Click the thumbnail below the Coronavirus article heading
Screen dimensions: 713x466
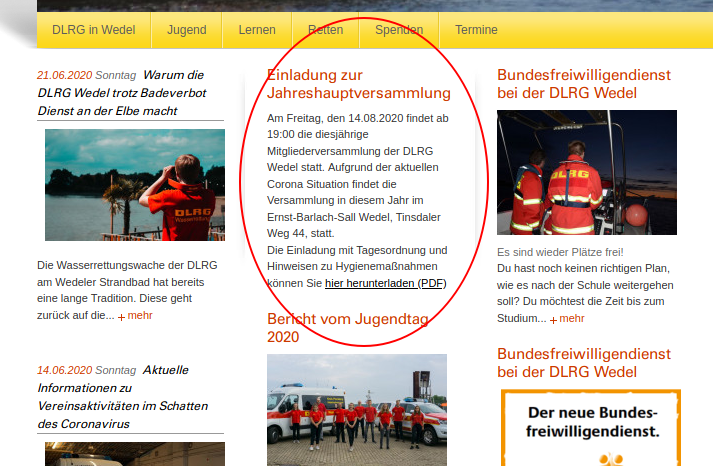[x=135, y=454]
